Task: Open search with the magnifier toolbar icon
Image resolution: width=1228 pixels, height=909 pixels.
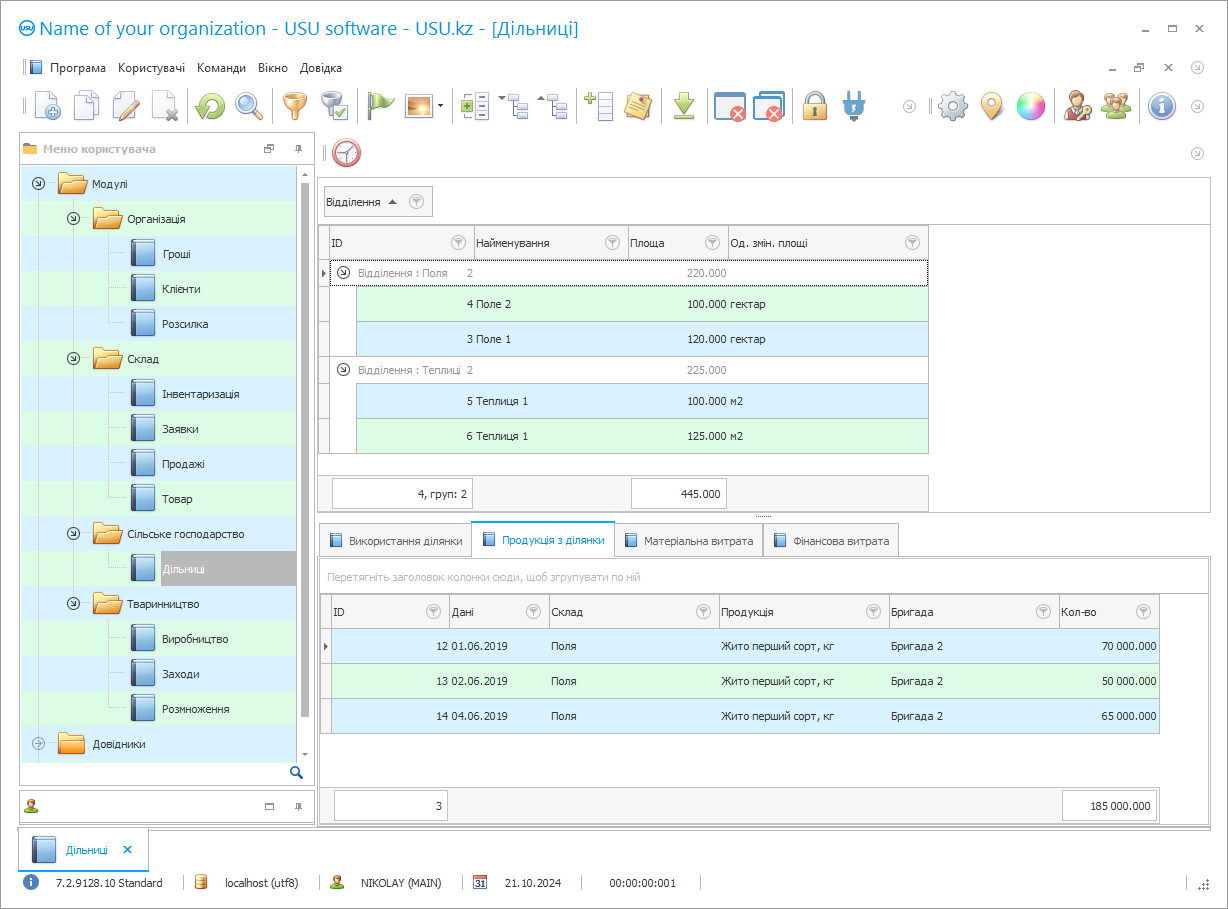Action: tap(249, 106)
